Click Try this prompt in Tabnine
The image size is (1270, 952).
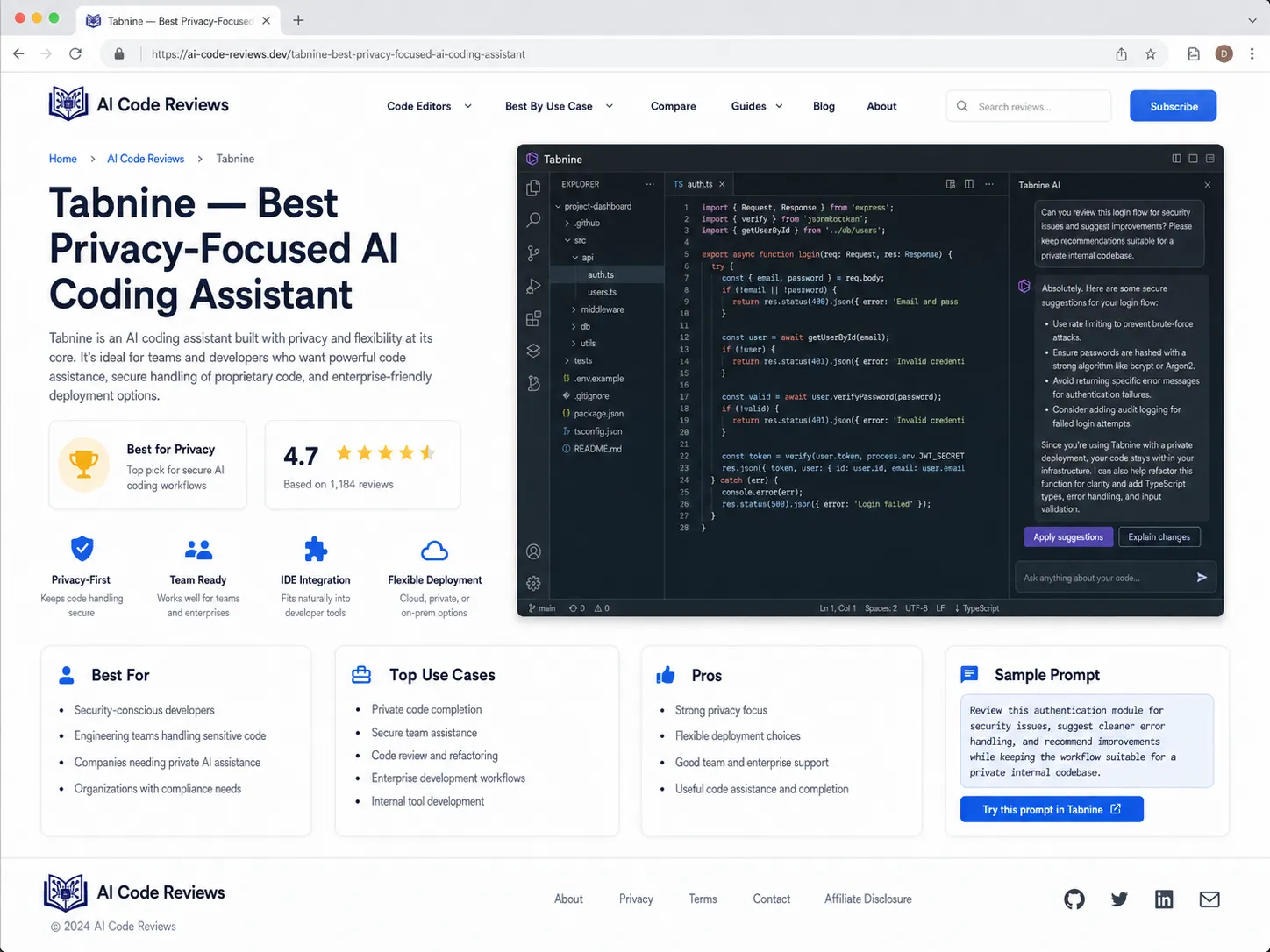[1052, 809]
